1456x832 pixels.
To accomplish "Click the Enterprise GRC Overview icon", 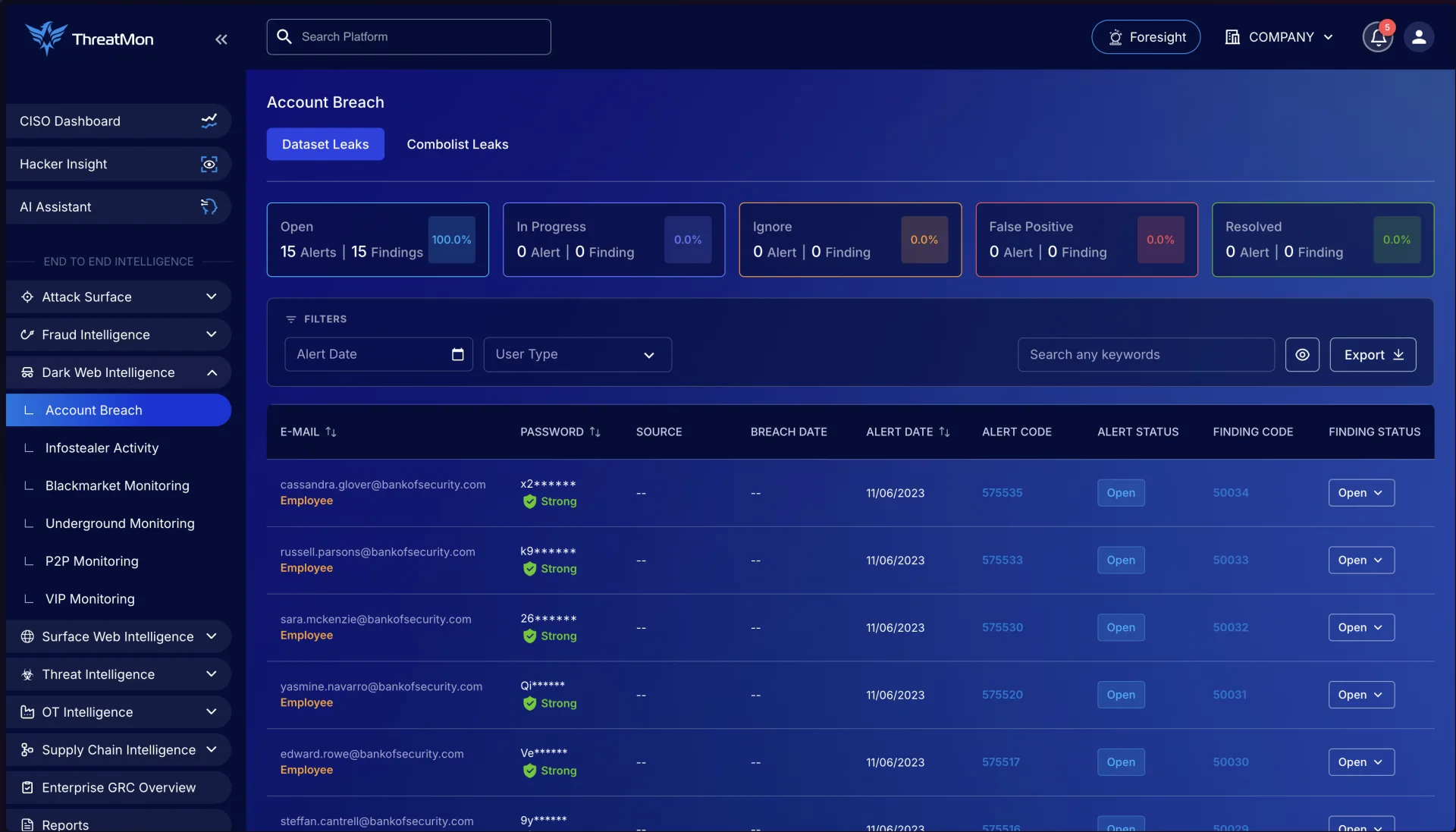I will [27, 787].
